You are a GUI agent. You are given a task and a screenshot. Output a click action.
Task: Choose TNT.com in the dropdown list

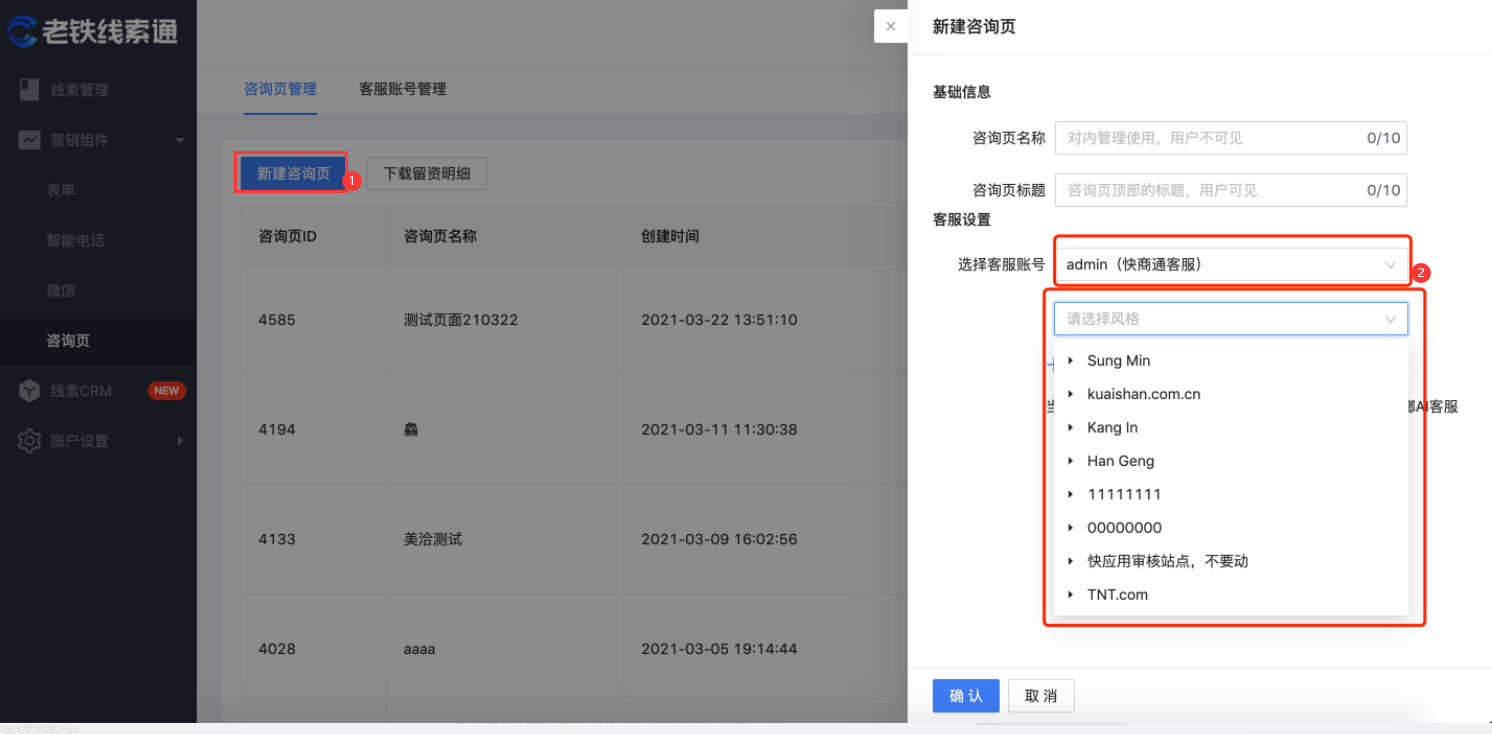1117,595
